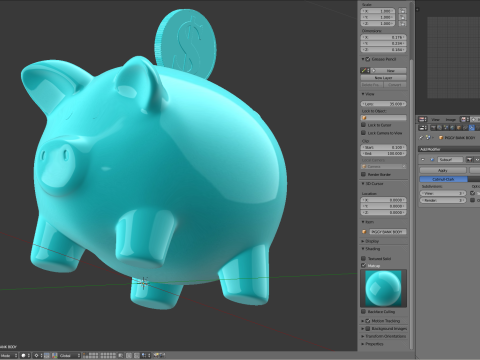
Task: Click the Subsurf modifier name field
Action: (450, 160)
